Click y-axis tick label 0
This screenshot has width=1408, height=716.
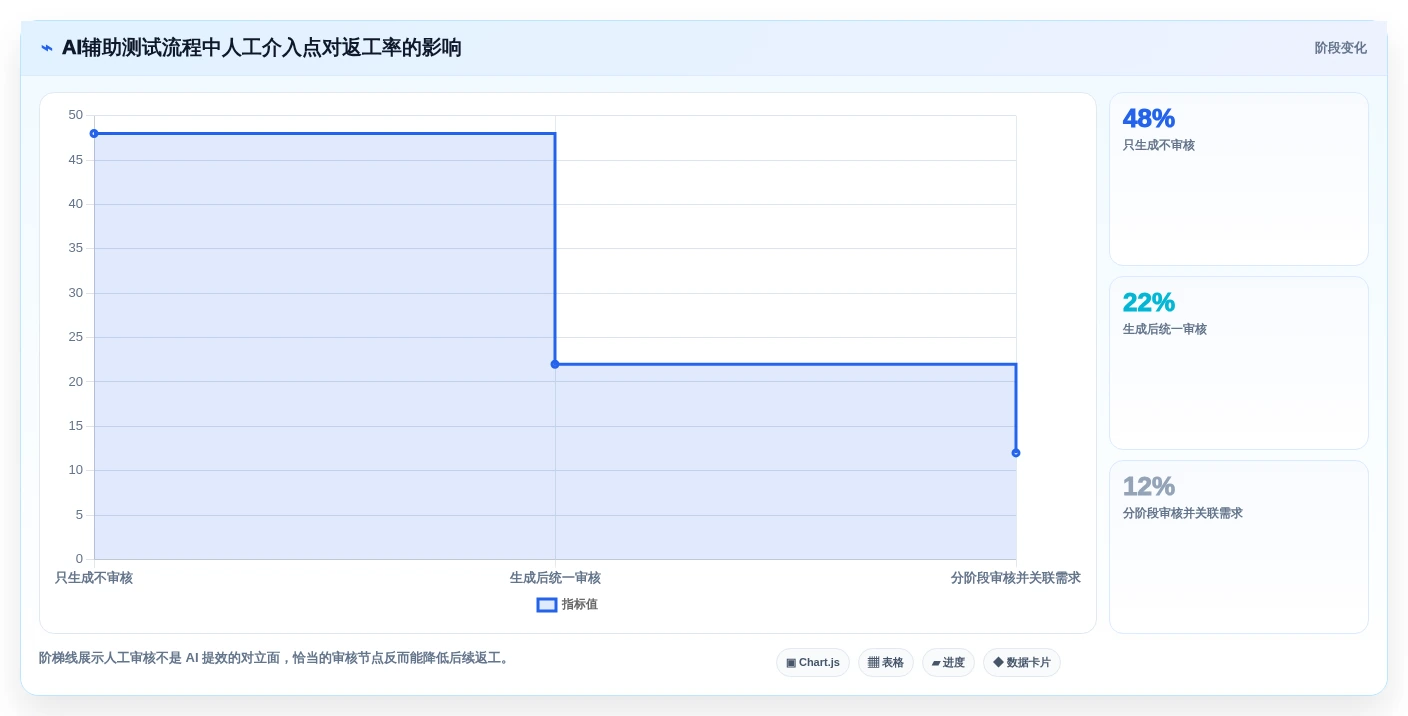tap(79, 559)
